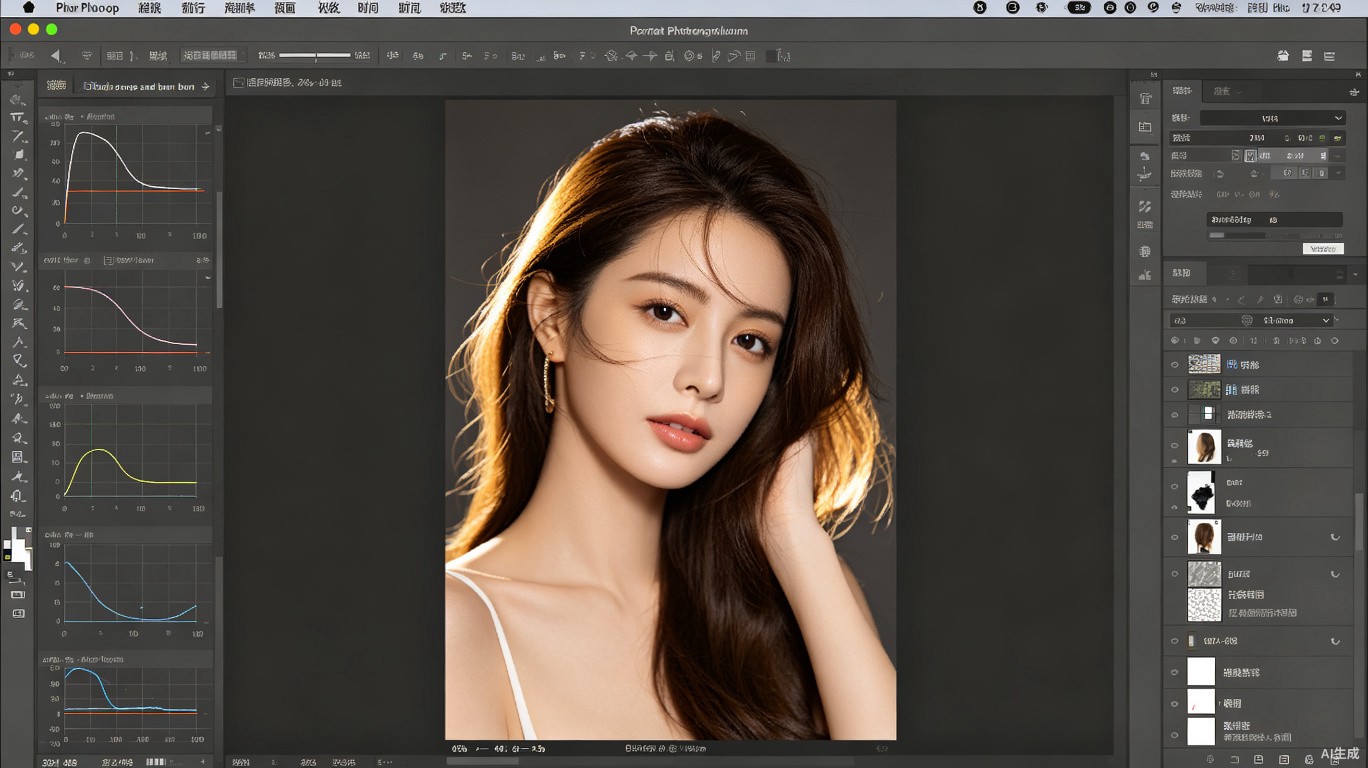Click the link icon on the small group row
The image size is (1368, 768).
coord(1335,641)
